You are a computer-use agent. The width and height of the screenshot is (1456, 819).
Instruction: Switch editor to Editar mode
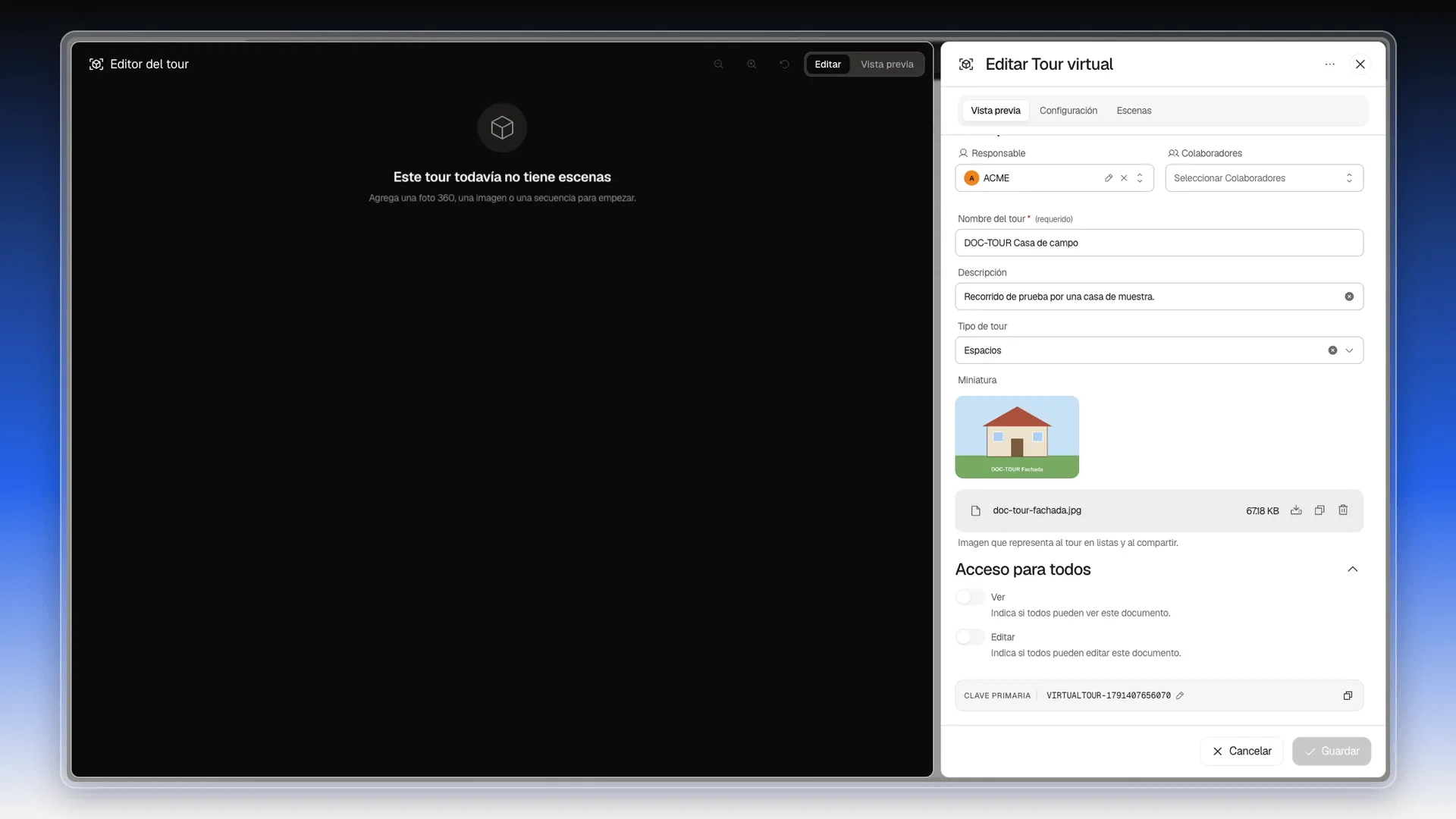pyautogui.click(x=827, y=64)
